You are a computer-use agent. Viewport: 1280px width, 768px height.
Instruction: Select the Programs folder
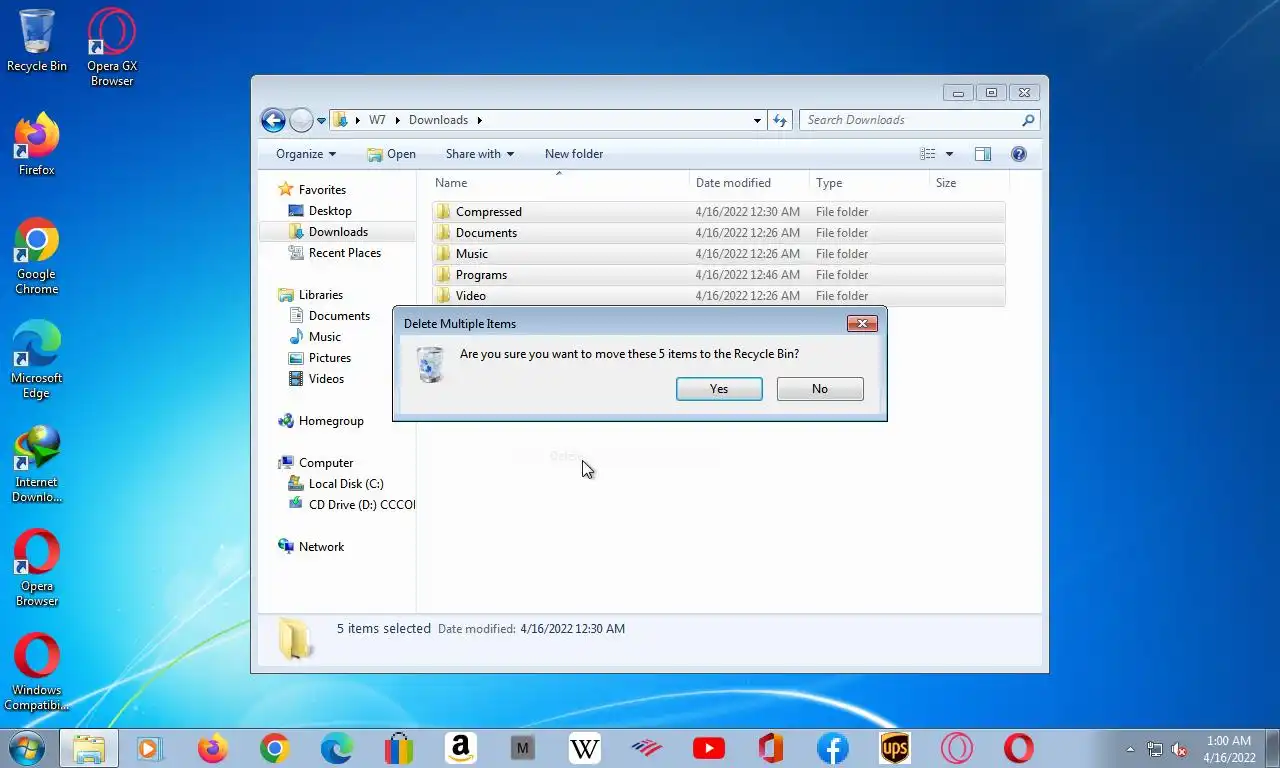point(718,275)
